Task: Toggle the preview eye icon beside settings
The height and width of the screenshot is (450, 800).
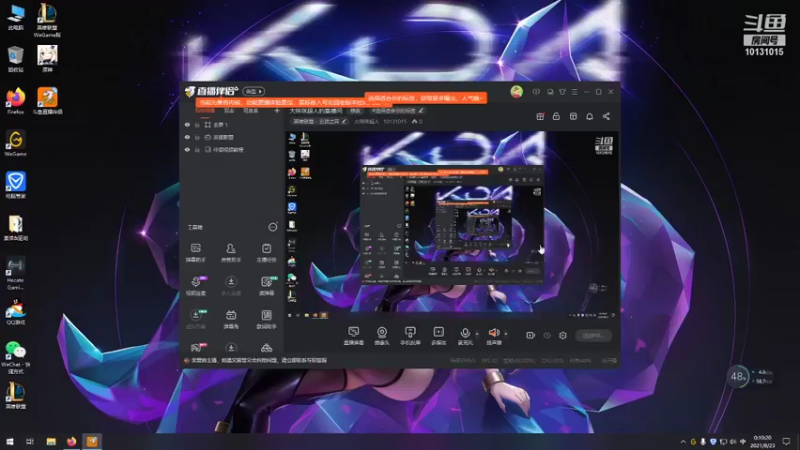Action: [x=547, y=335]
